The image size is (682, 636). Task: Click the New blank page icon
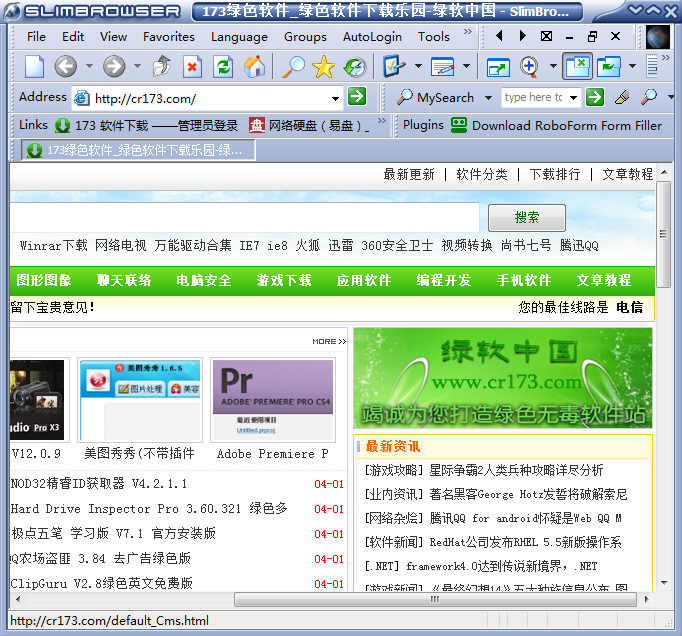(x=34, y=67)
